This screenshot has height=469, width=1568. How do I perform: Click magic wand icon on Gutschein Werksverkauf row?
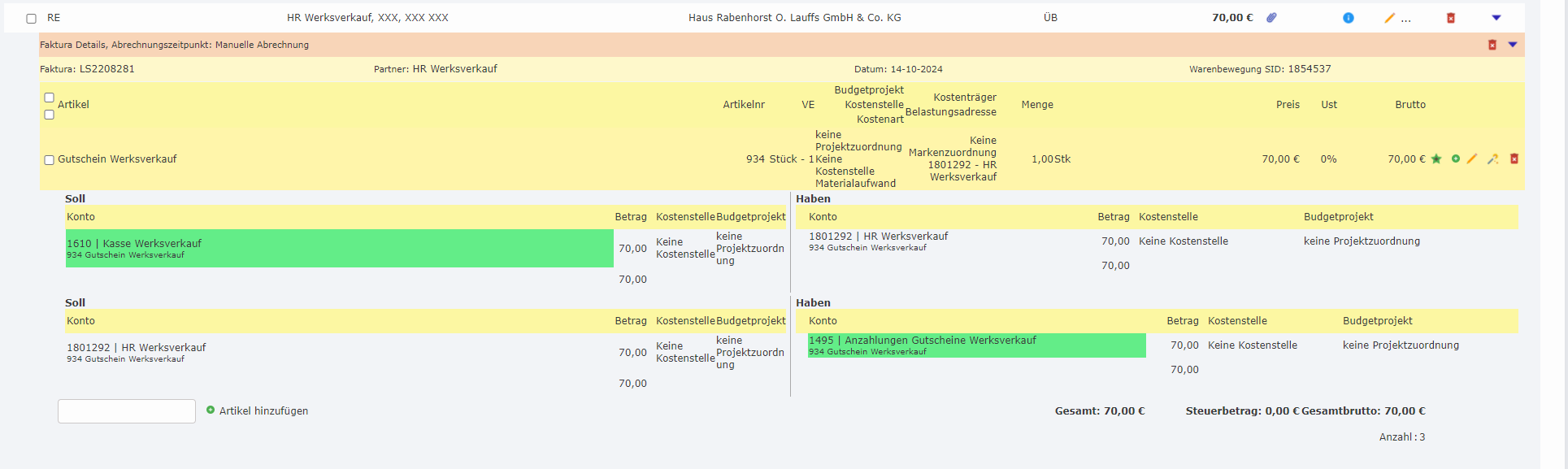tap(1492, 159)
